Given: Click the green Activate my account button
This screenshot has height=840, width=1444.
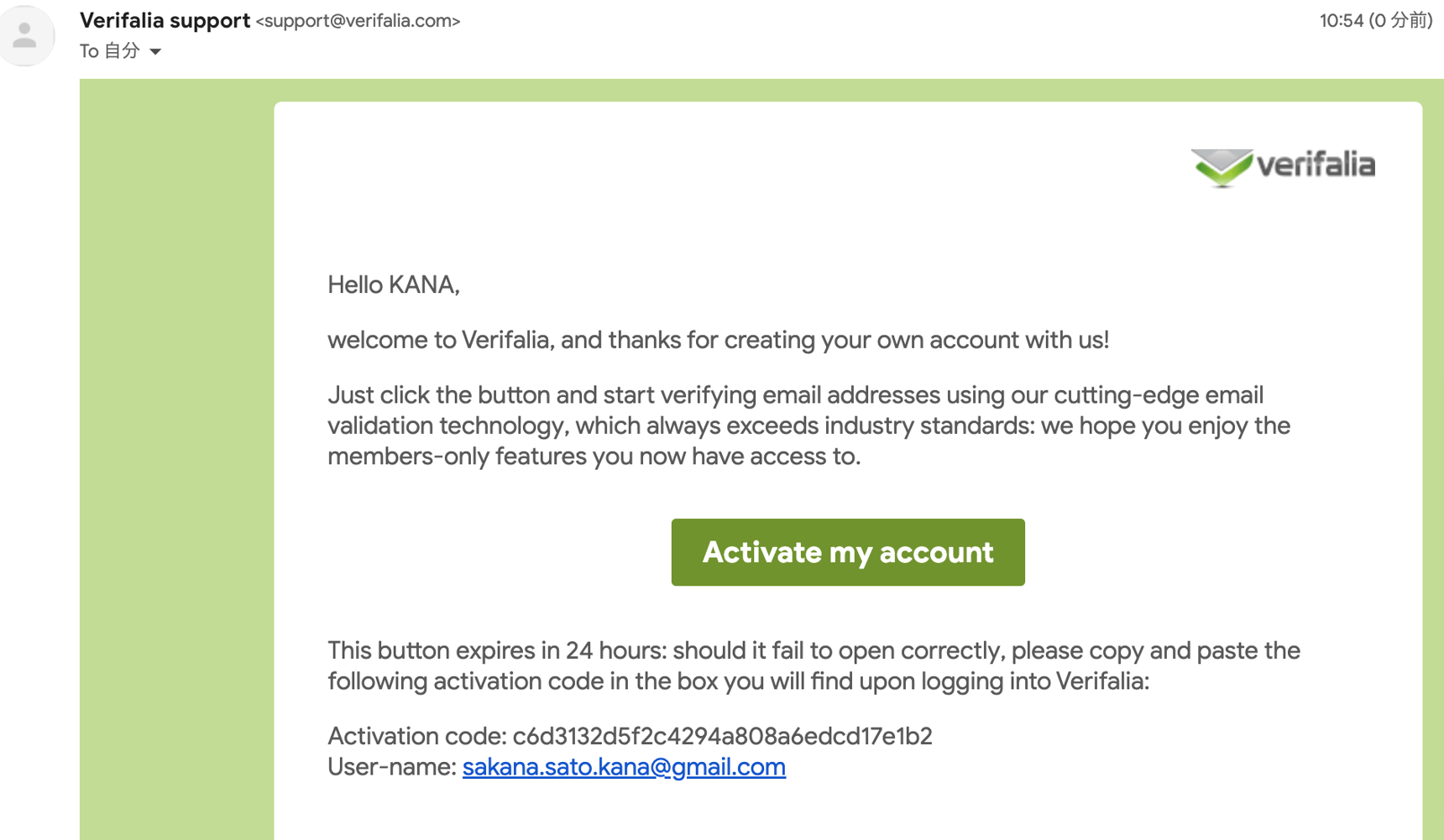Looking at the screenshot, I should pos(848,552).
